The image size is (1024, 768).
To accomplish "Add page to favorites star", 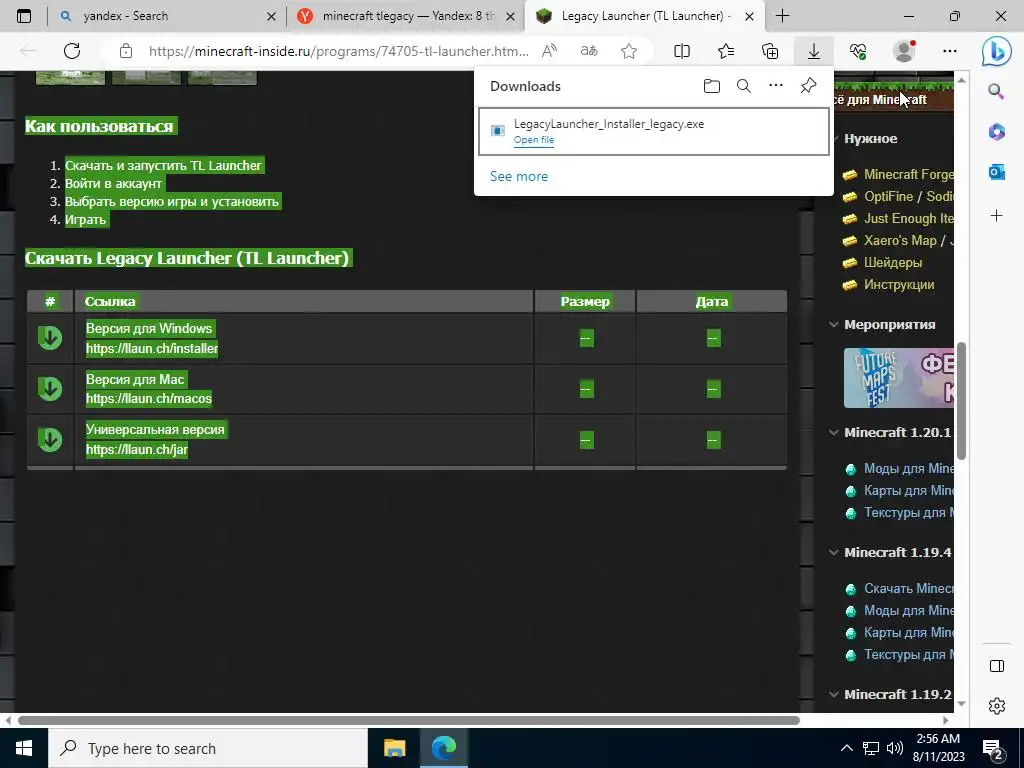I will click(629, 51).
